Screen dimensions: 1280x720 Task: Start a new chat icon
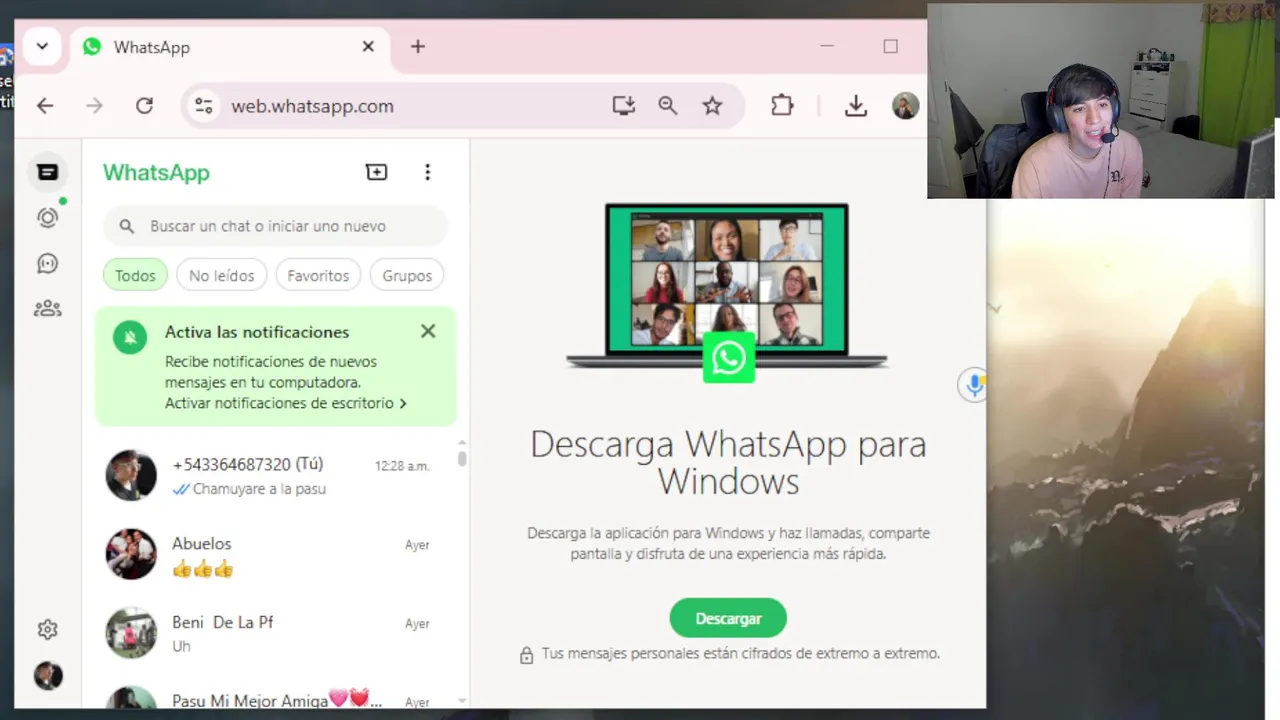[x=376, y=172]
